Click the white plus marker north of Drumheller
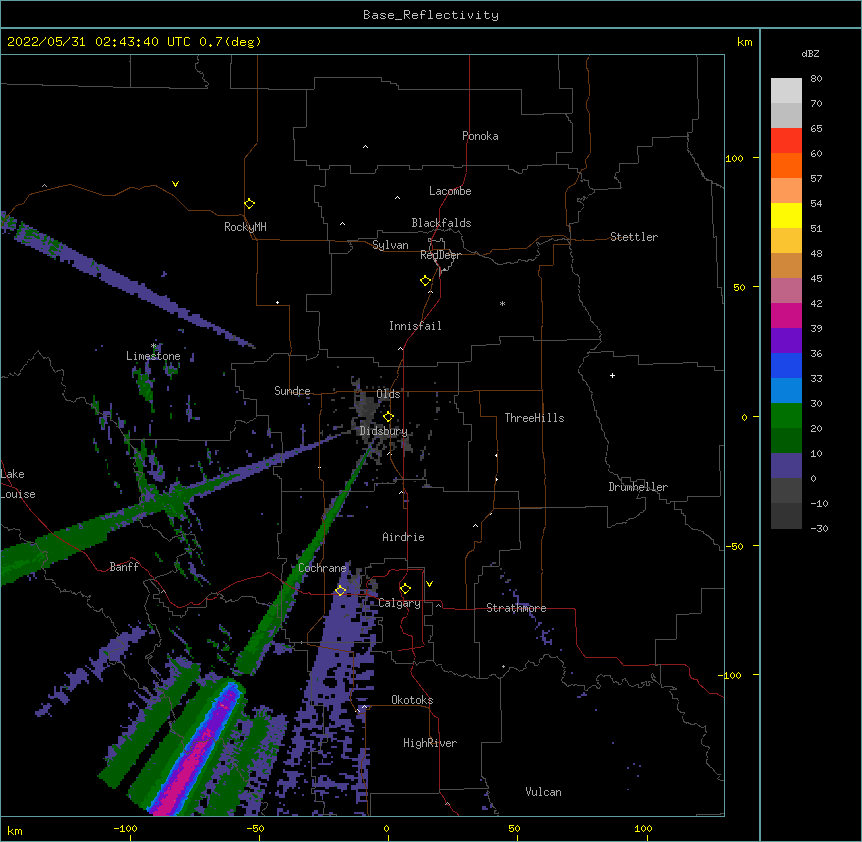 (x=612, y=375)
